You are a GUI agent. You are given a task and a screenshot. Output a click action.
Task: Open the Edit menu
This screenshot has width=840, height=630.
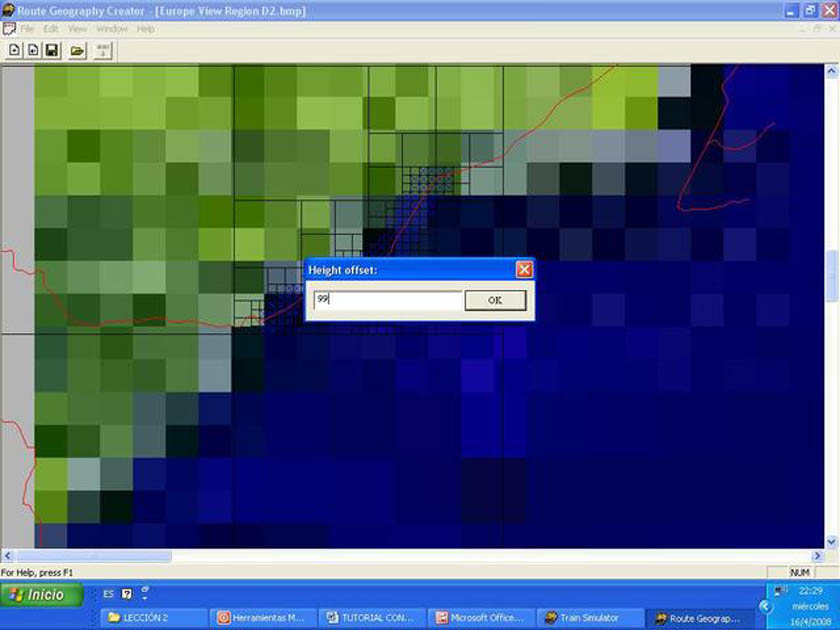tap(51, 29)
